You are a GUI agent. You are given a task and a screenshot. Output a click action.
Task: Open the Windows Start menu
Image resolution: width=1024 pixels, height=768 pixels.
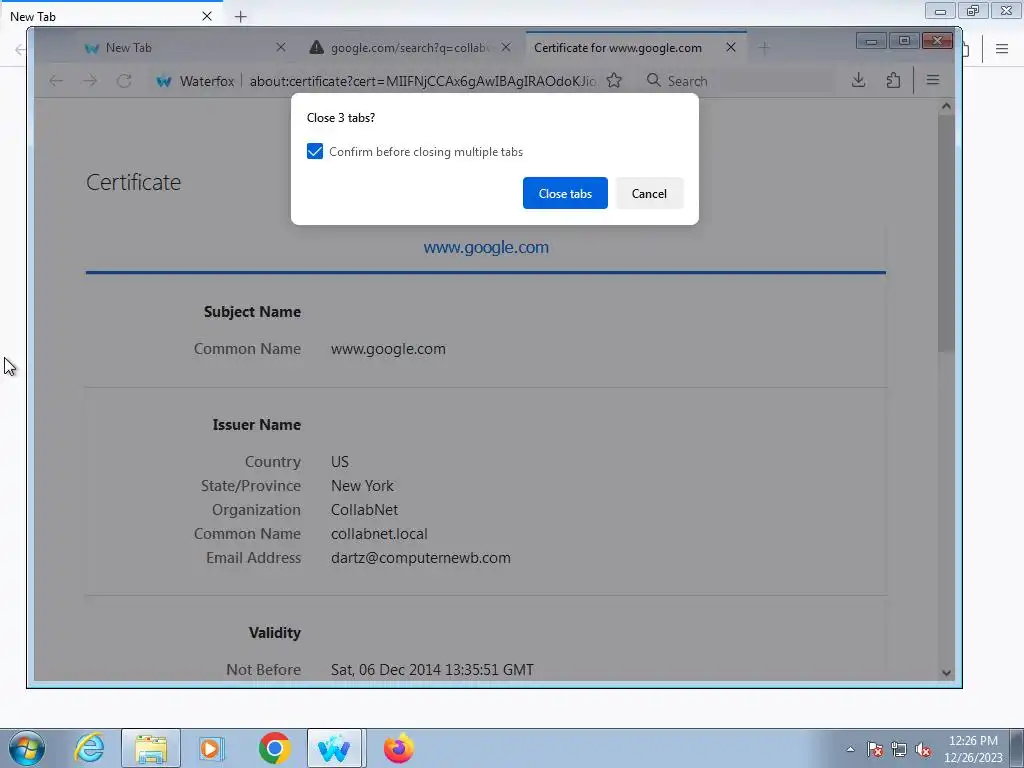tap(27, 748)
